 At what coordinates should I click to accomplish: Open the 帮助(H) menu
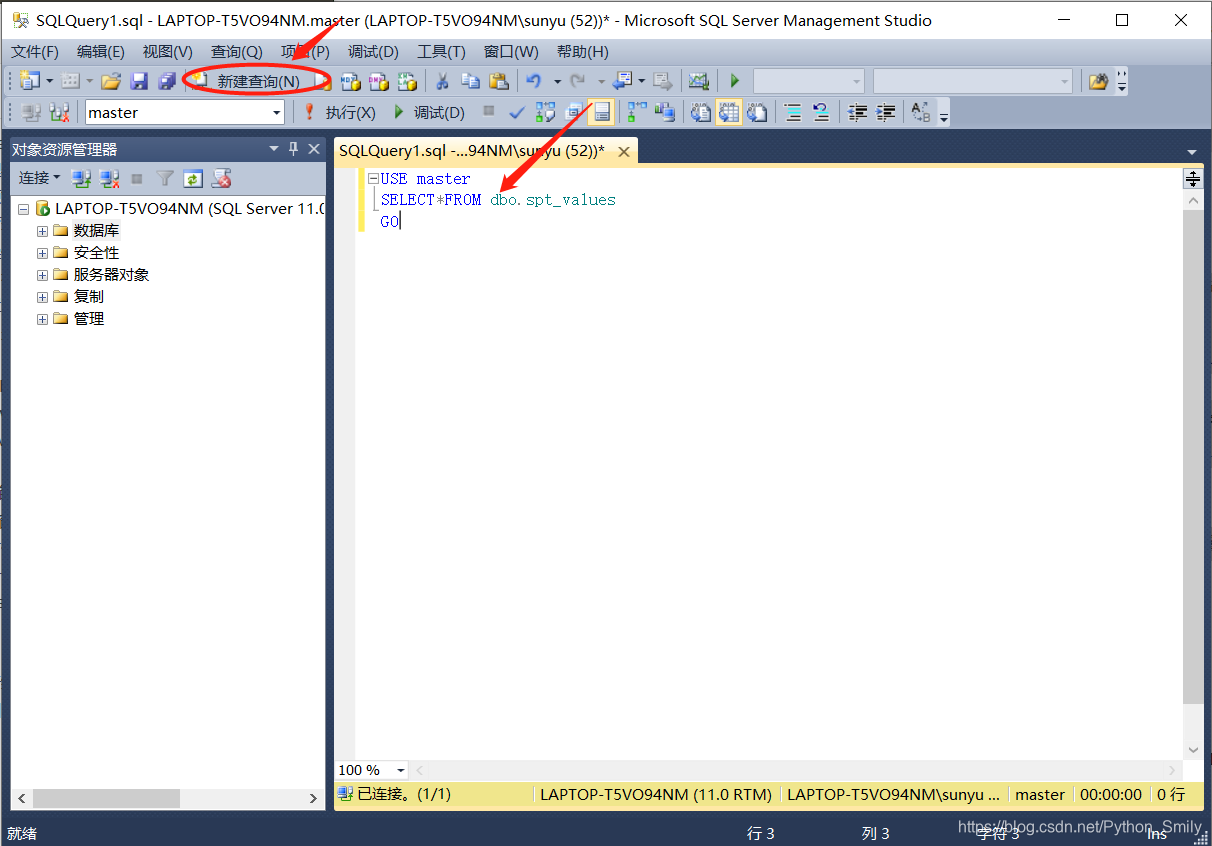pos(583,52)
